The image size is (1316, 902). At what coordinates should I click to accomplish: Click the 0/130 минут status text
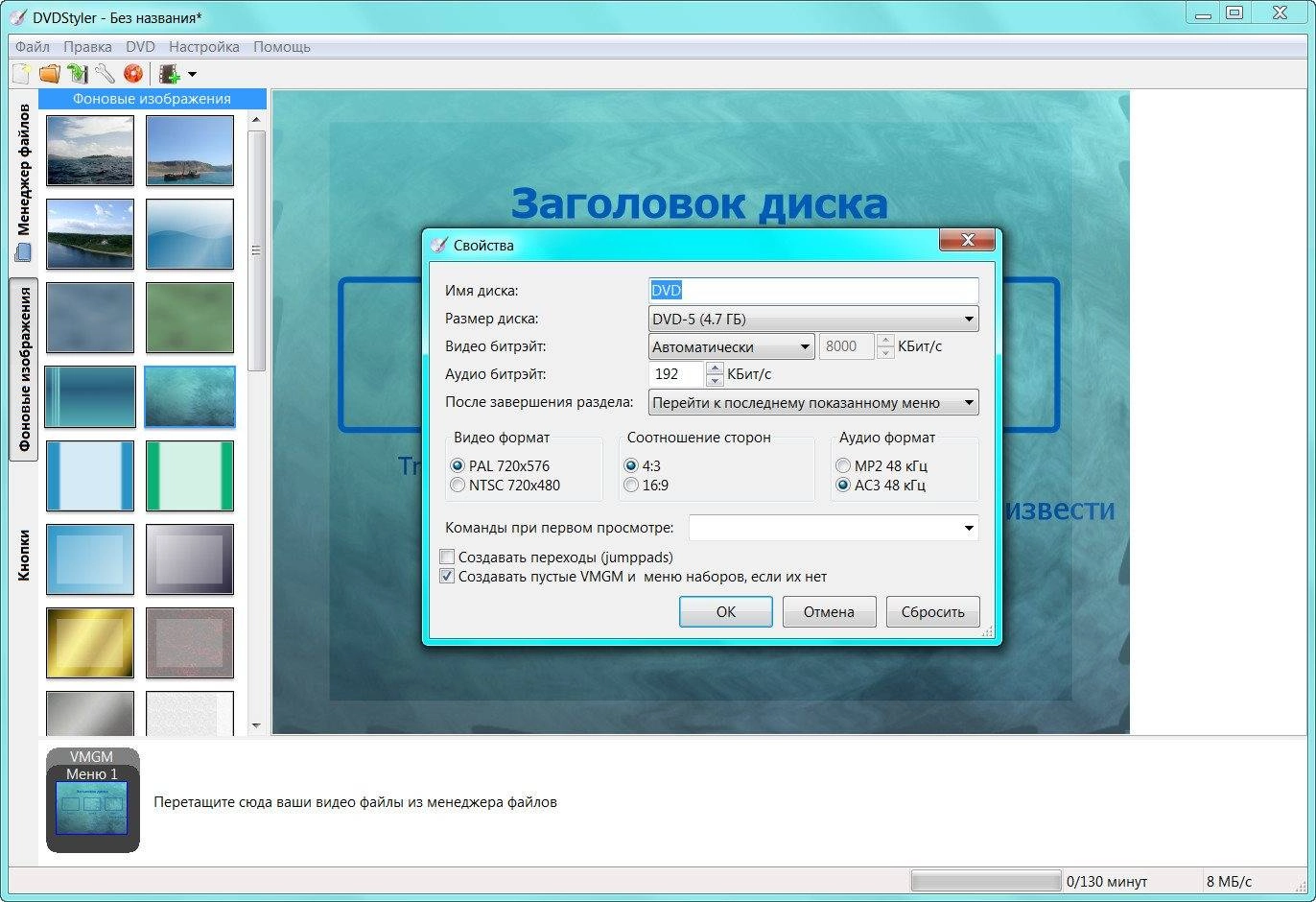point(1107,881)
